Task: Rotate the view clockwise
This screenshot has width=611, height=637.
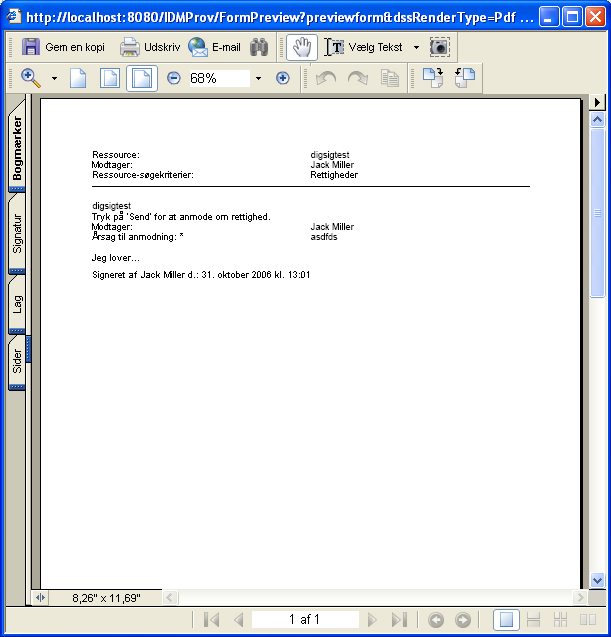Action: pos(433,78)
